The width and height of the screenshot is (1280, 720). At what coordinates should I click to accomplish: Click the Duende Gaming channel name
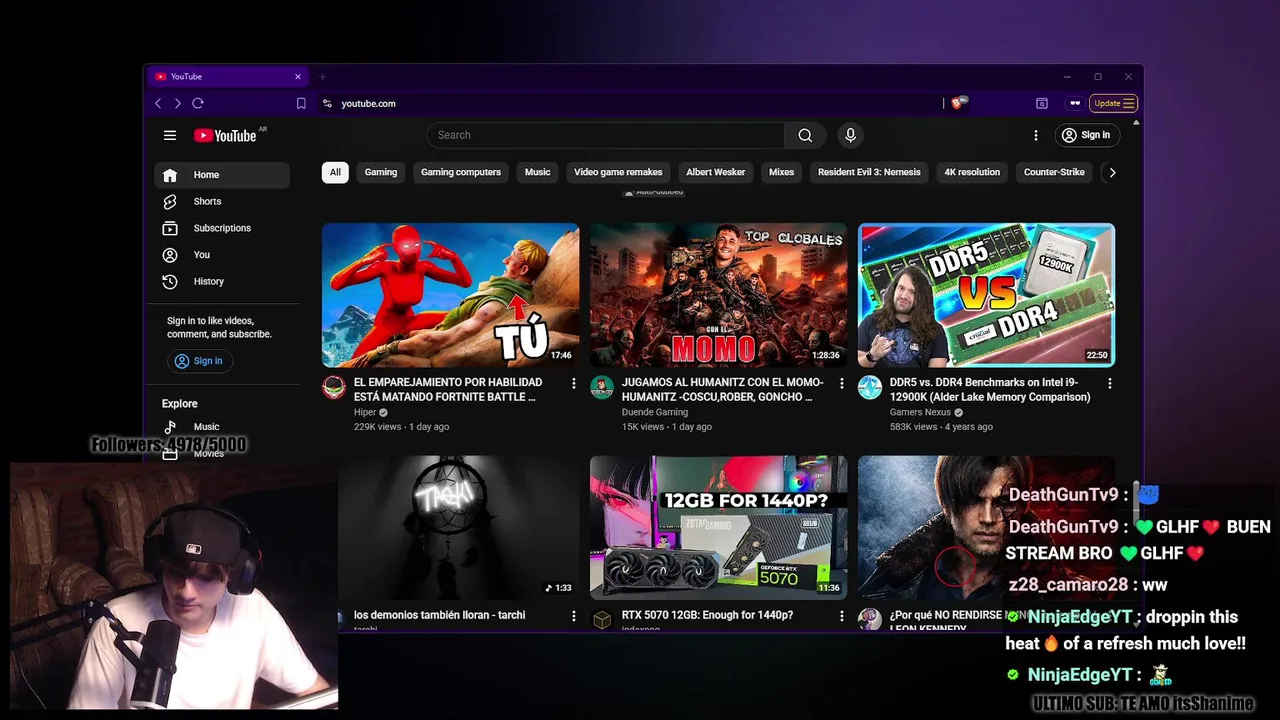pos(655,412)
